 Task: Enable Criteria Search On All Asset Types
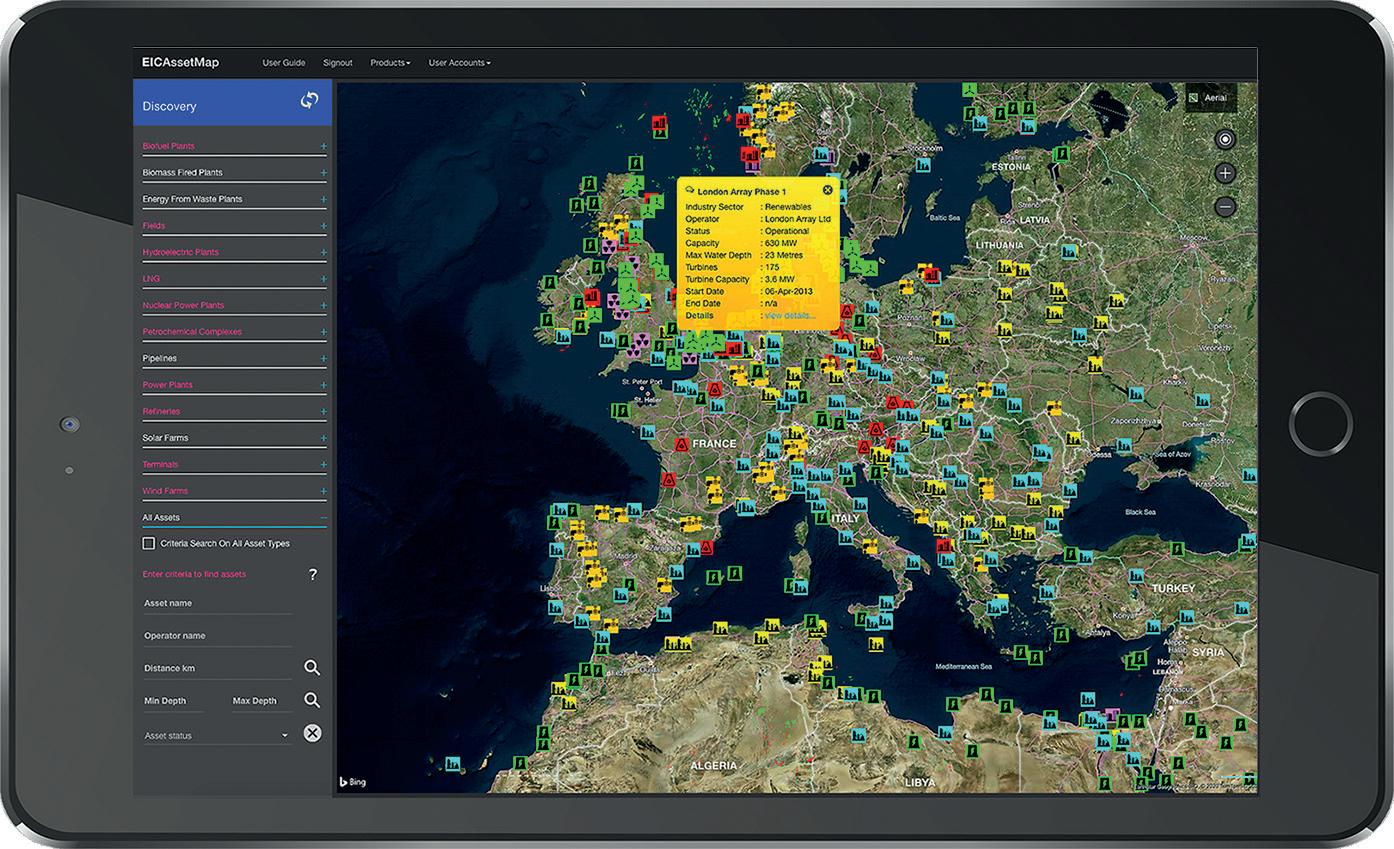click(149, 544)
